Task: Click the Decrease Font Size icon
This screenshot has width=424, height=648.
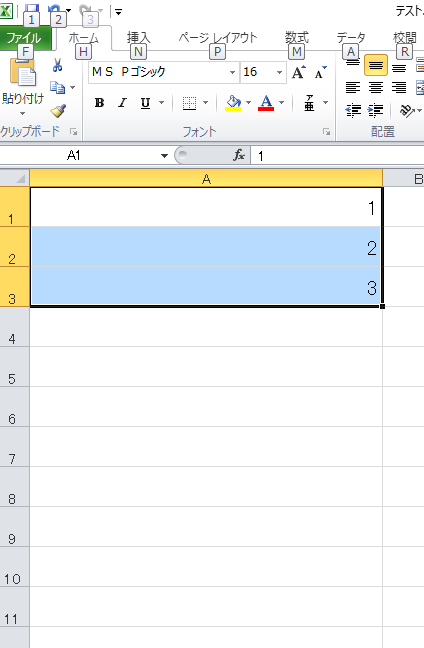Action: pyautogui.click(x=320, y=72)
